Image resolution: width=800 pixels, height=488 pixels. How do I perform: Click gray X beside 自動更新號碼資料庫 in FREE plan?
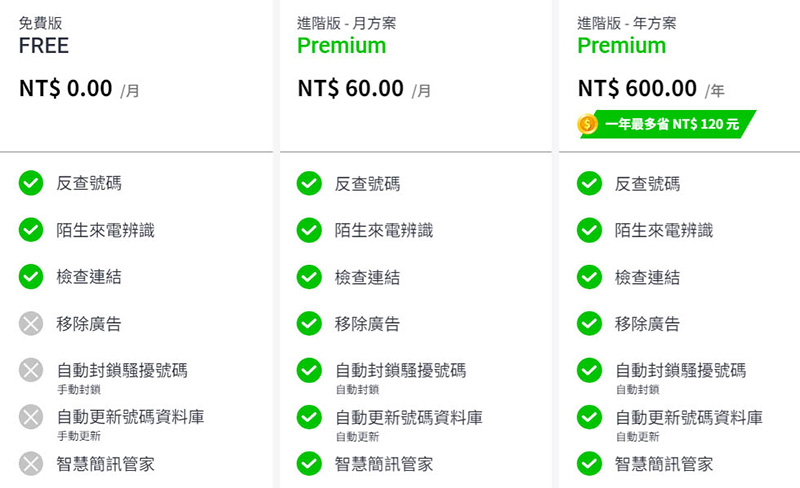(x=31, y=417)
